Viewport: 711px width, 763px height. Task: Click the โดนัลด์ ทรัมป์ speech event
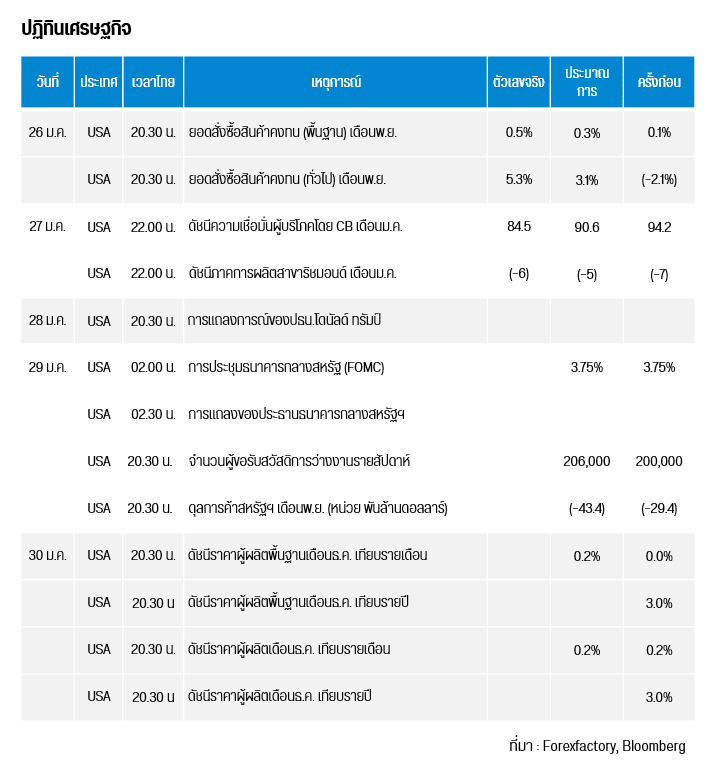[x=287, y=321]
